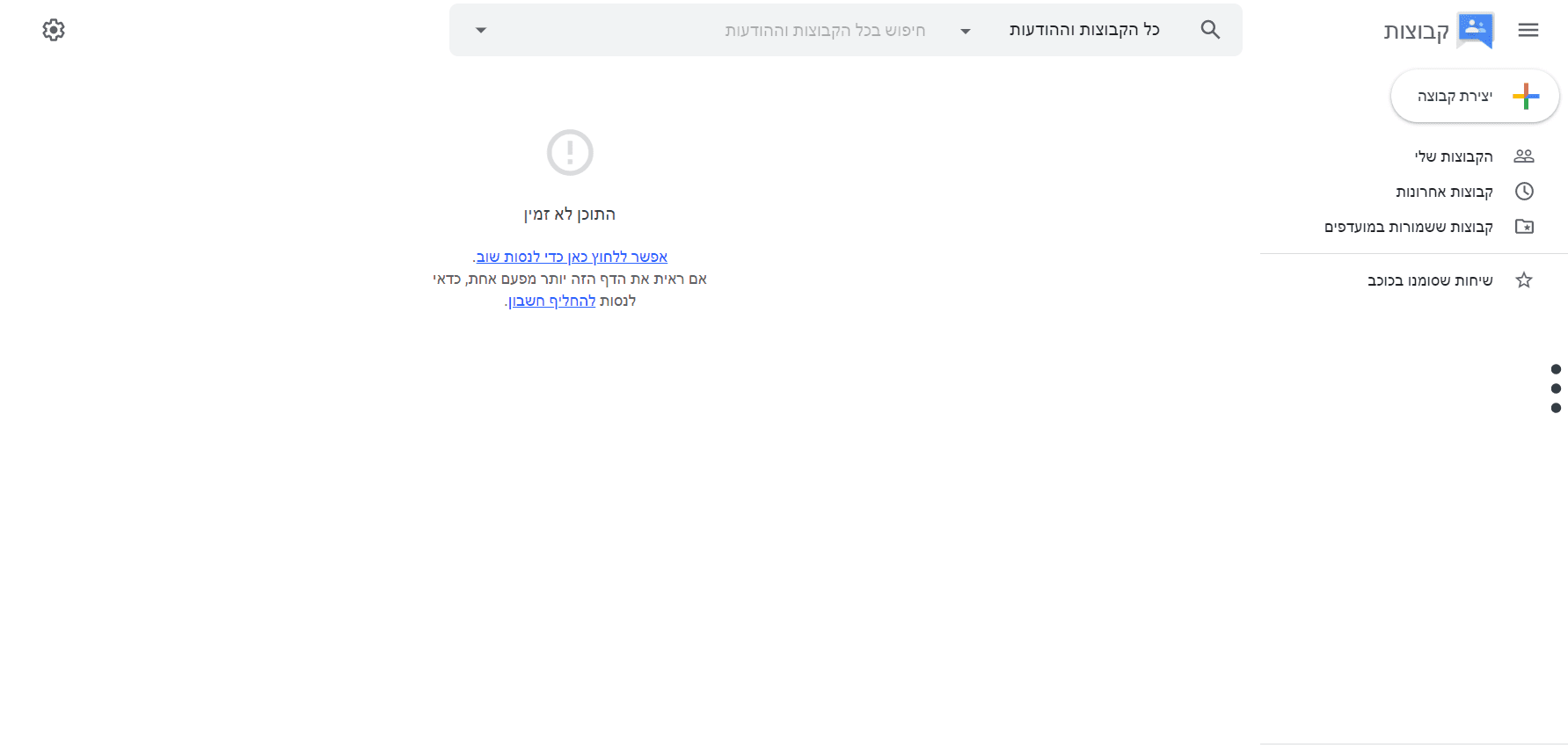Click the star icon for starred conversations
Image resolution: width=1568 pixels, height=748 pixels.
1523,280
